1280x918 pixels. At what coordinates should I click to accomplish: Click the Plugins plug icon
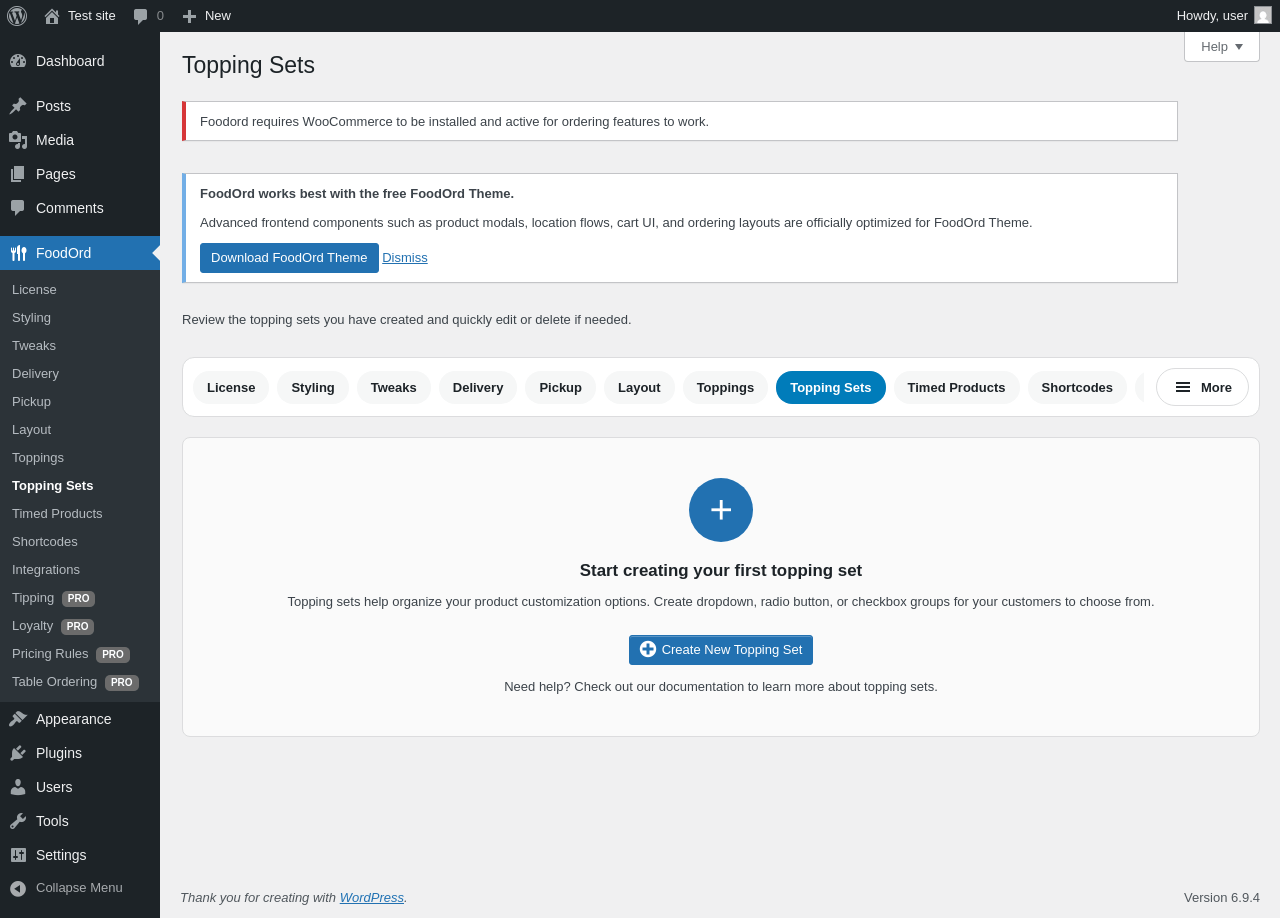(18, 753)
